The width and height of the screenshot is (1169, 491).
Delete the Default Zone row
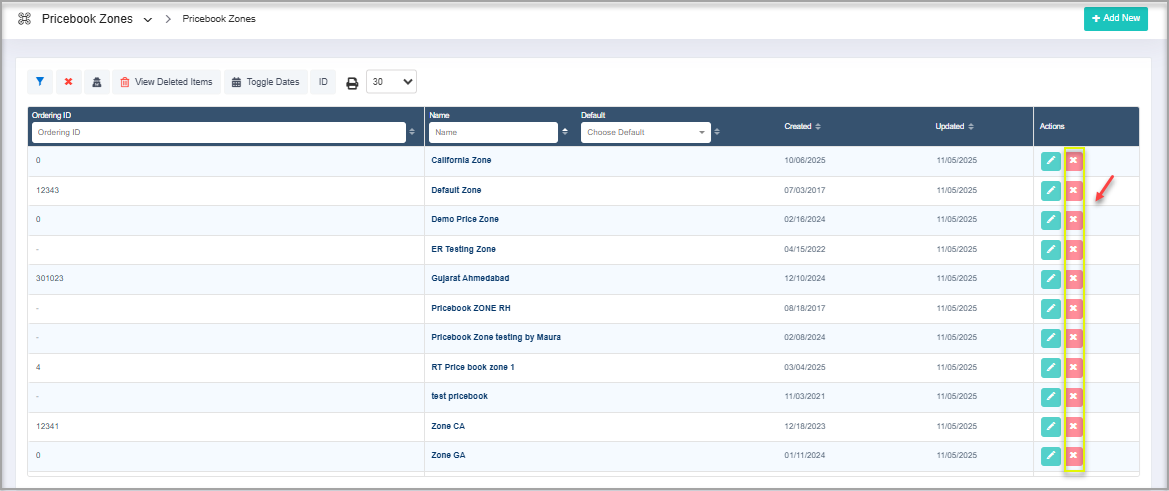point(1074,190)
